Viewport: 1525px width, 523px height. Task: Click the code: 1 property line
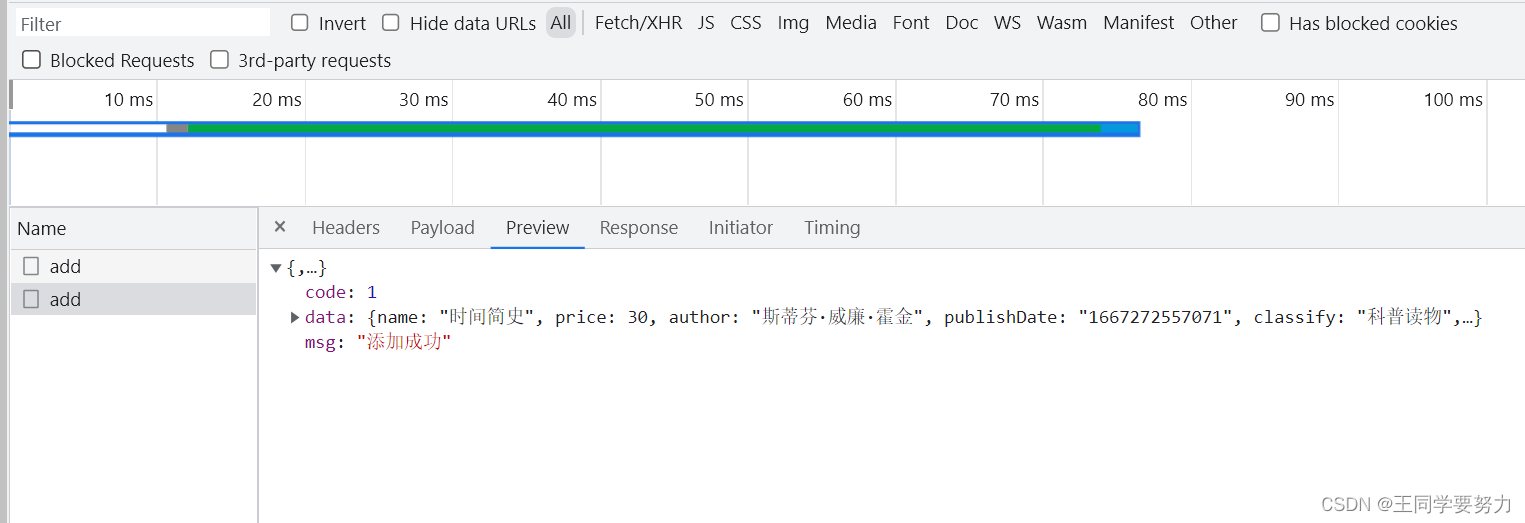341,292
